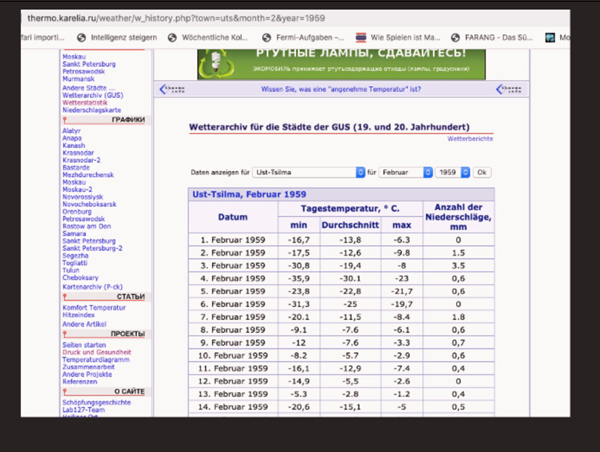The width and height of the screenshot is (600, 452).
Task: Open Novocheboksarsk graph link
Action: point(89,204)
